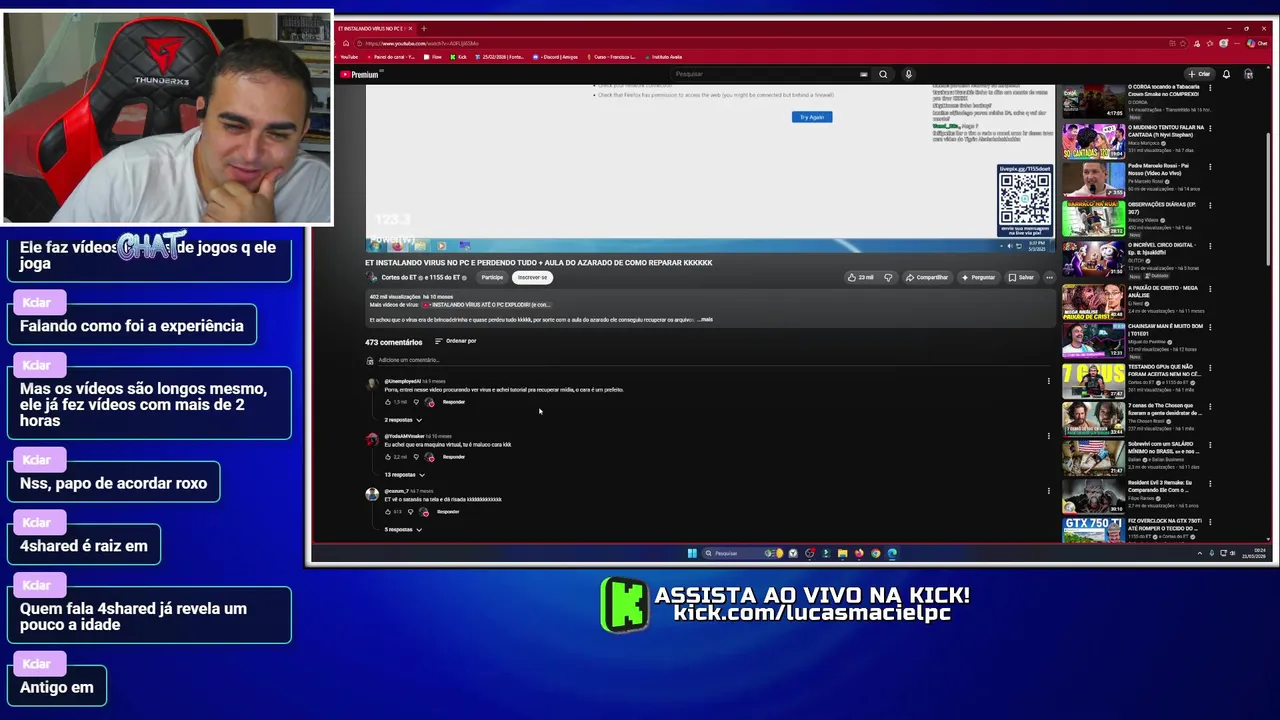Open more actions menu next to Salvar
Viewport: 1280px width, 720px height.
(x=1049, y=277)
